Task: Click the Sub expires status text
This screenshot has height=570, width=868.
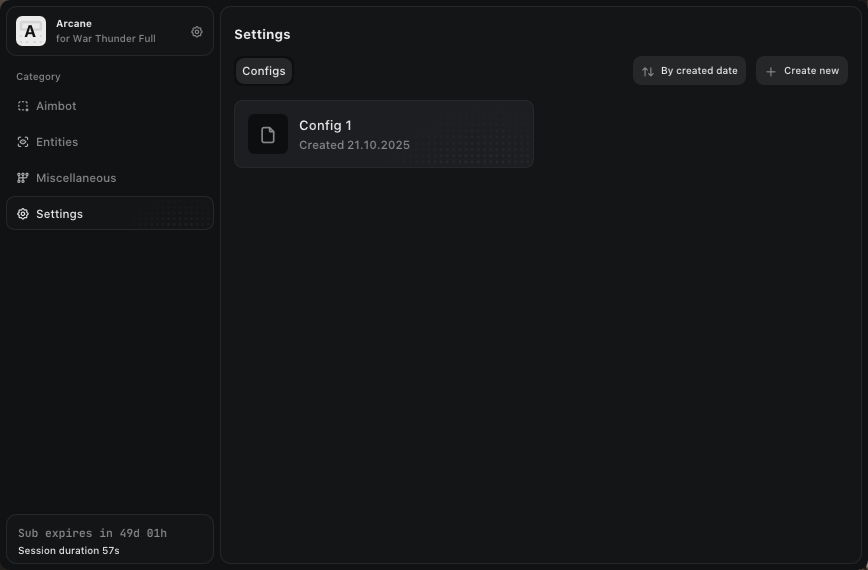Action: click(x=92, y=533)
